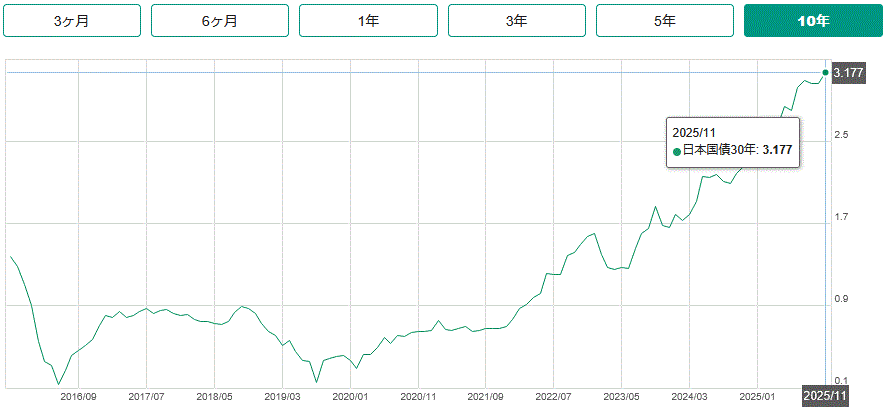This screenshot has height=417, width=885.
Task: Choose the 3年 period button
Action: 516,21
